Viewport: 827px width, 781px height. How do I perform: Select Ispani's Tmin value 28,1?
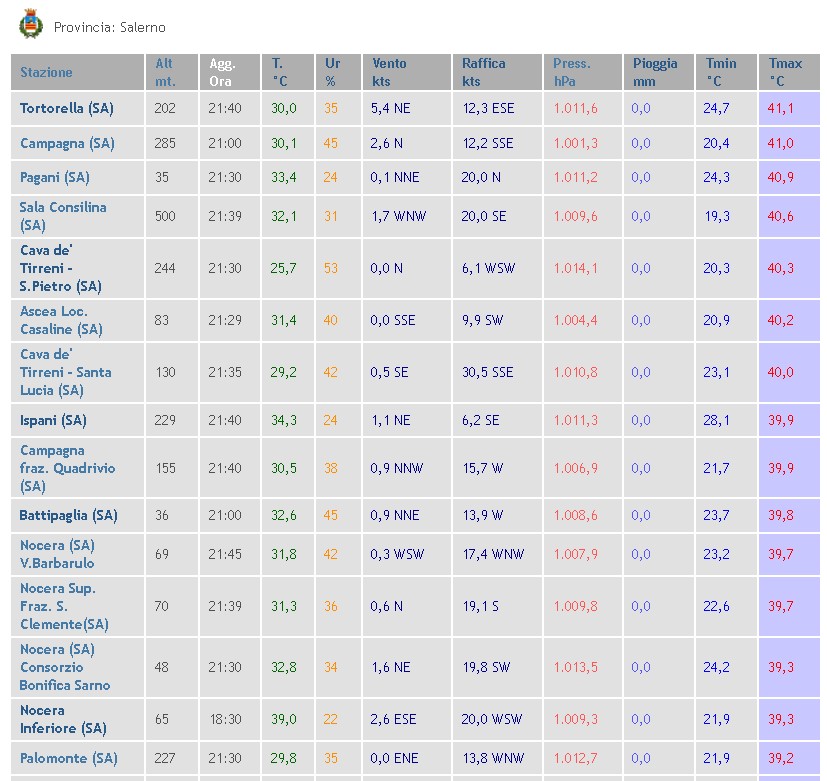pos(716,420)
